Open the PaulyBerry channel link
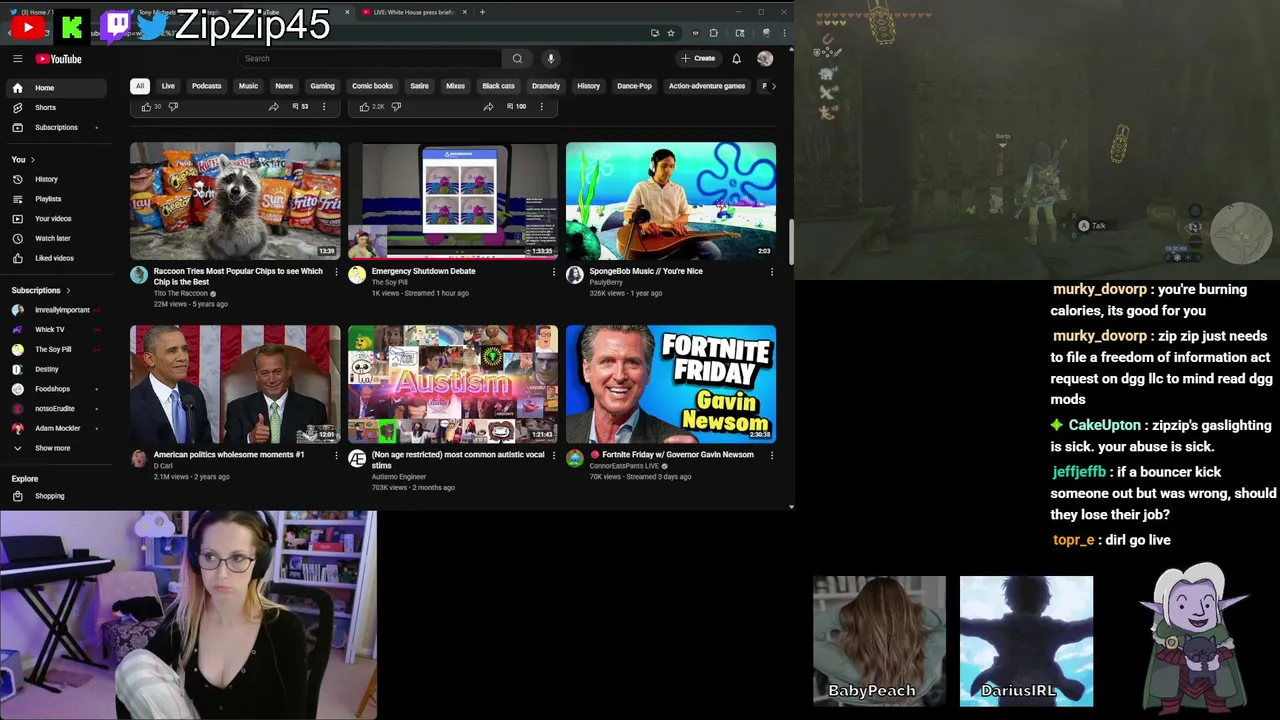Image resolution: width=1280 pixels, height=720 pixels. (x=606, y=282)
